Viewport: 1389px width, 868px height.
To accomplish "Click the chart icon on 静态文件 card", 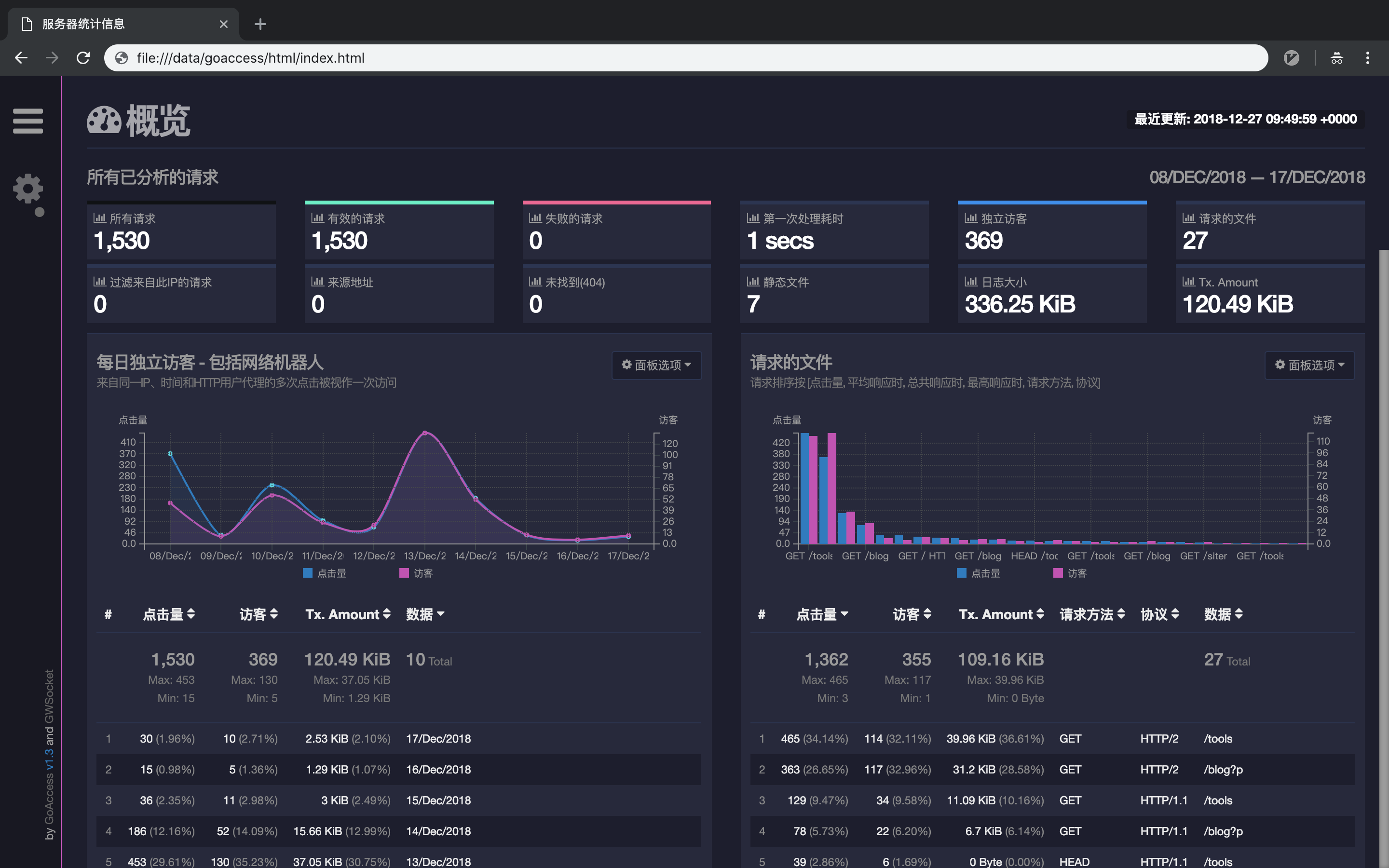I will [x=753, y=282].
